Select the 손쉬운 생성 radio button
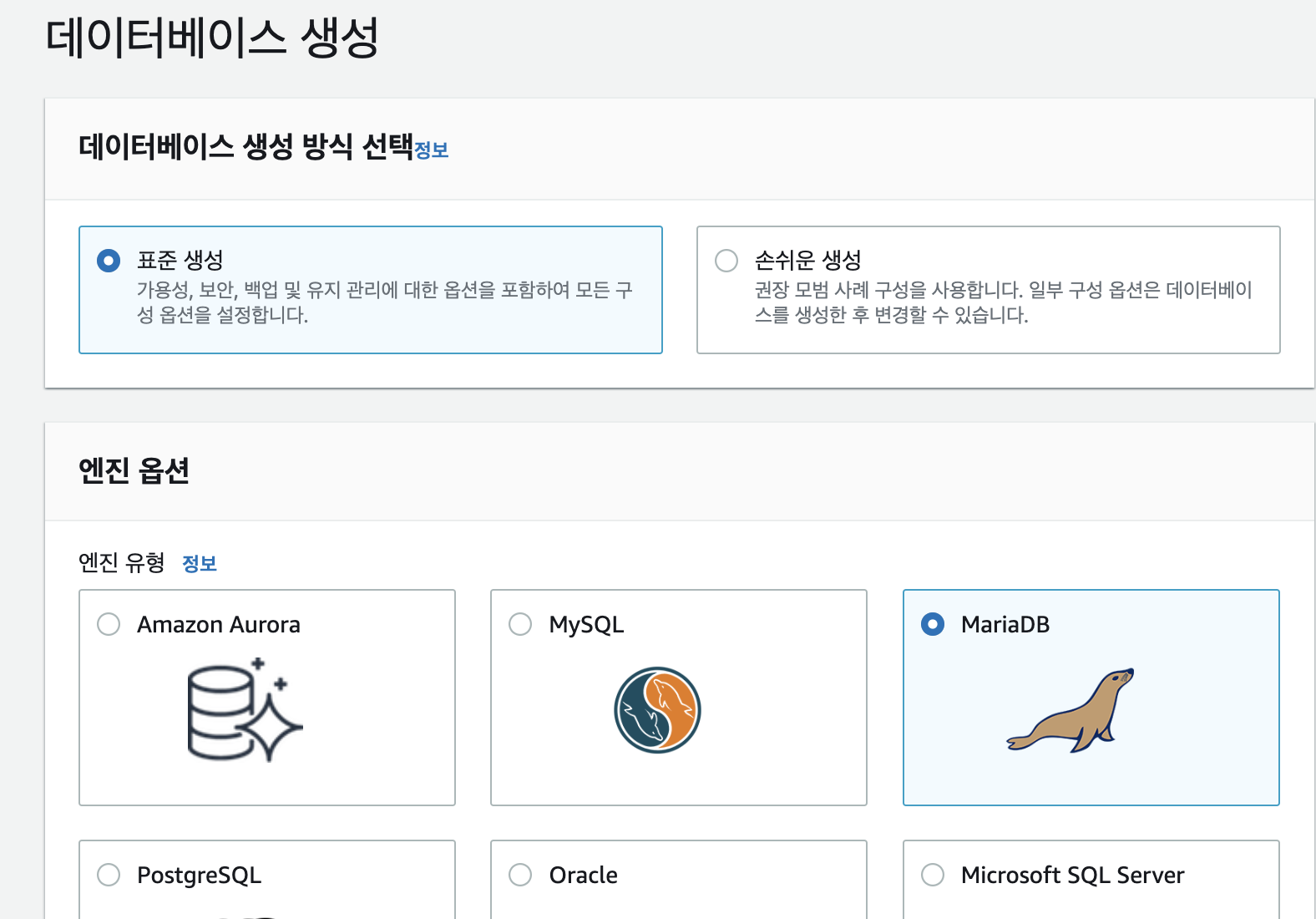Viewport: 1316px width, 919px height. coord(726,261)
